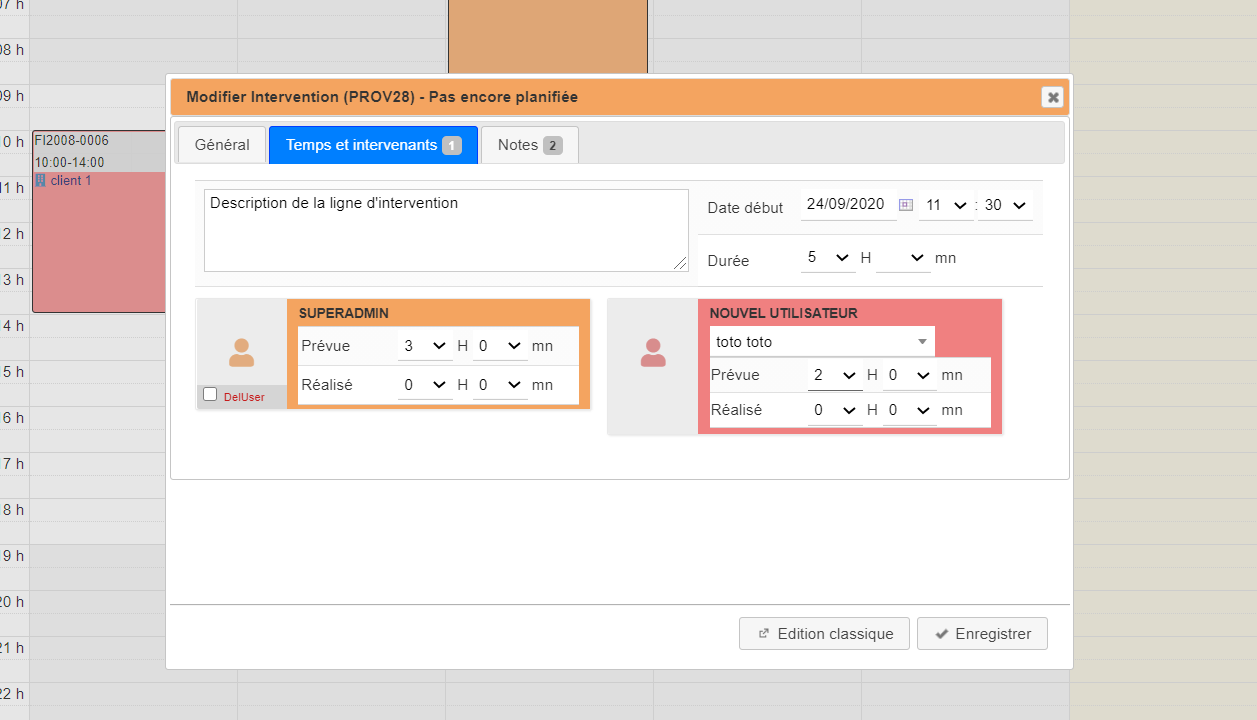Click the Edition classique button
Screen dimensions: 1257x720
823,634
